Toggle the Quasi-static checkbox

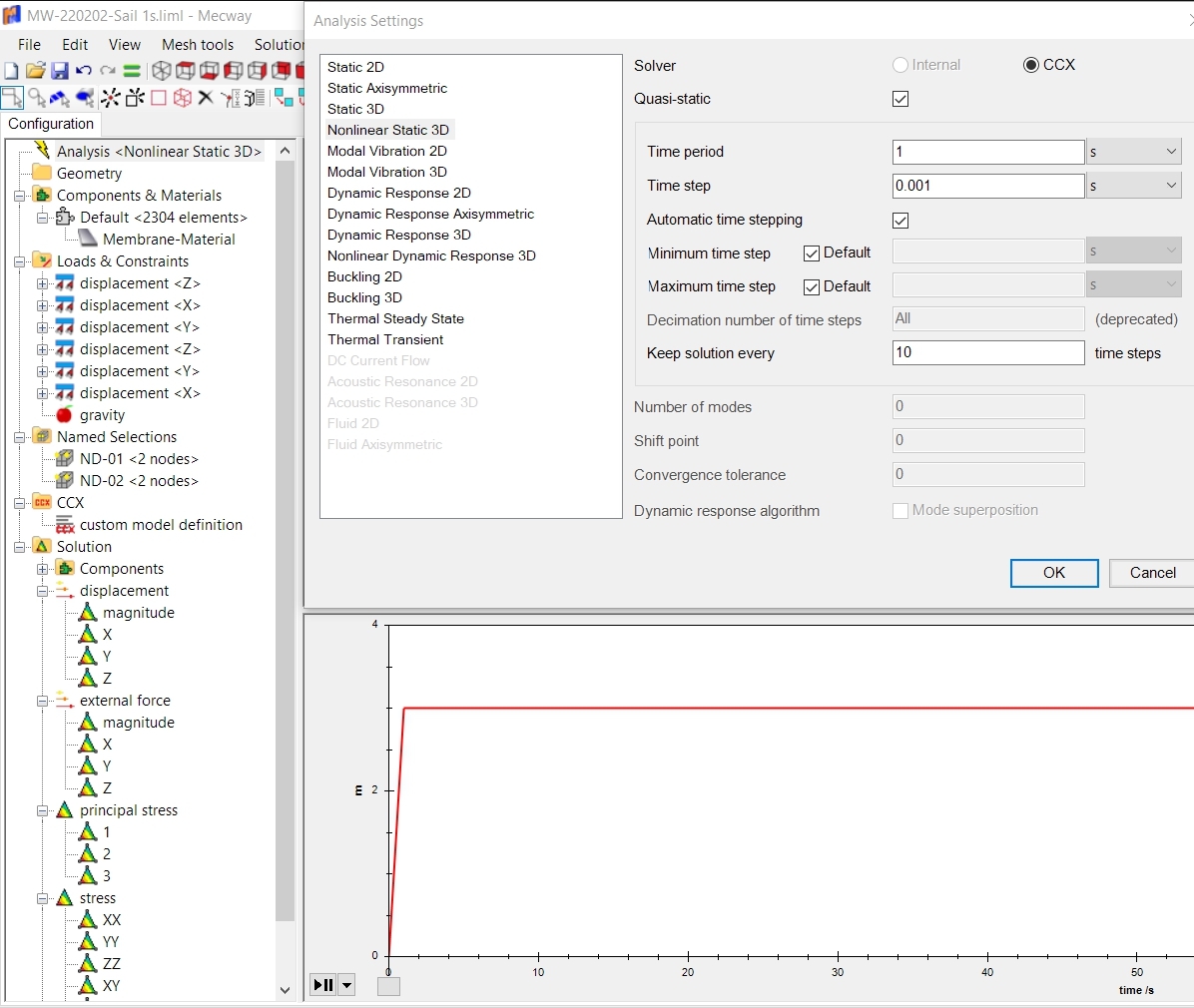900,99
